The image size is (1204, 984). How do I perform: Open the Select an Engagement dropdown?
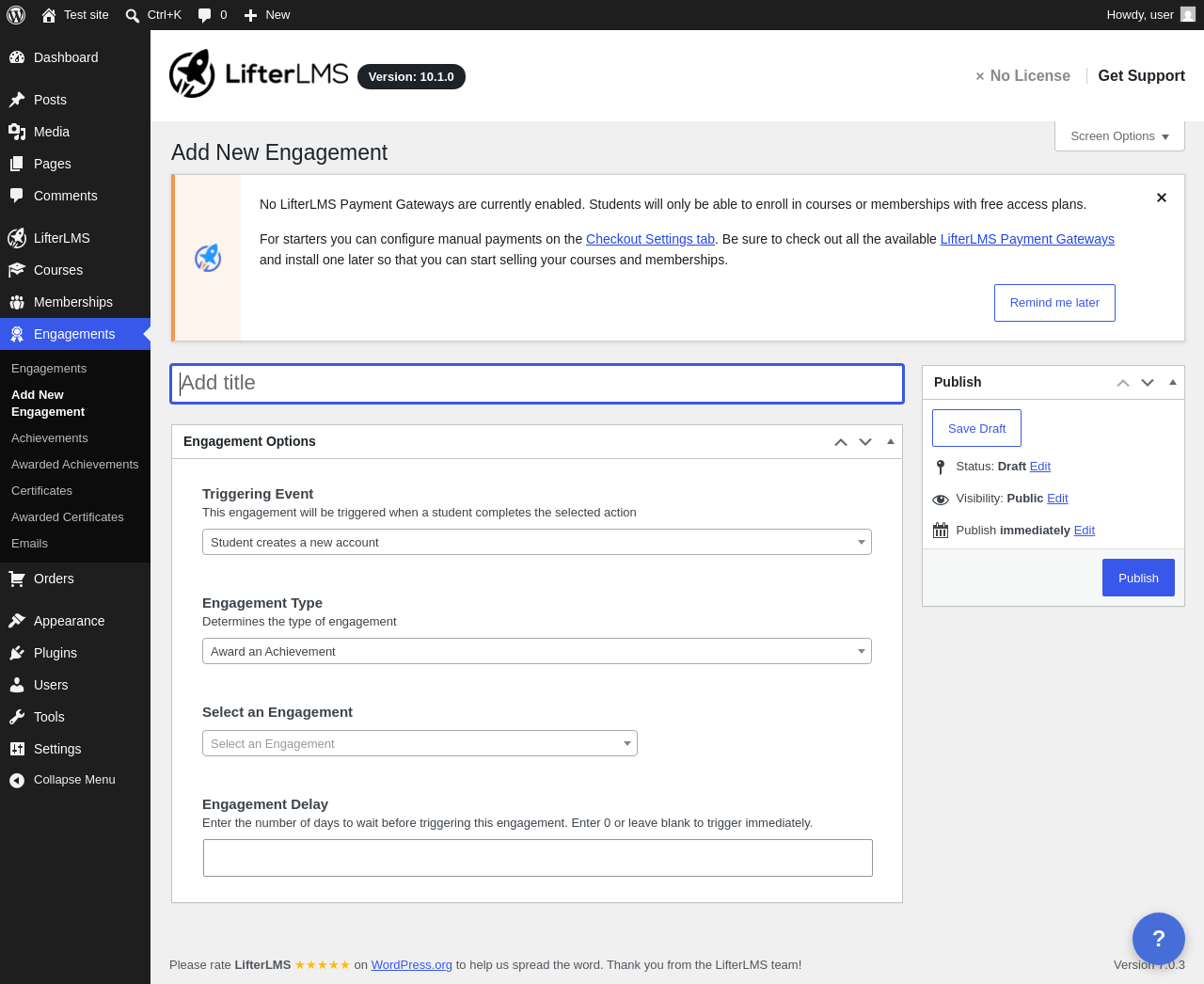coord(420,743)
